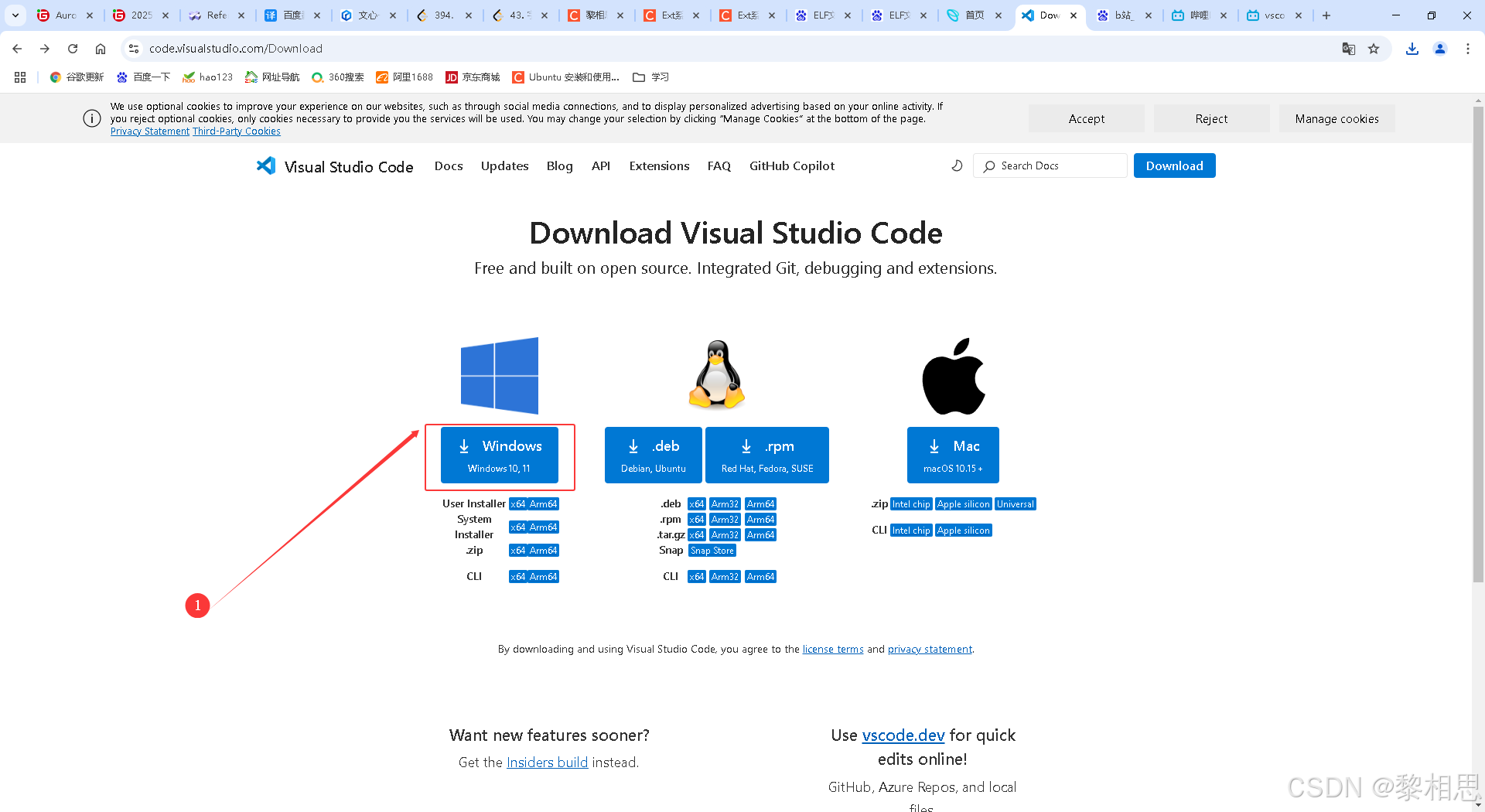
Task: Open the GitHub Copilot nav link
Action: point(792,165)
